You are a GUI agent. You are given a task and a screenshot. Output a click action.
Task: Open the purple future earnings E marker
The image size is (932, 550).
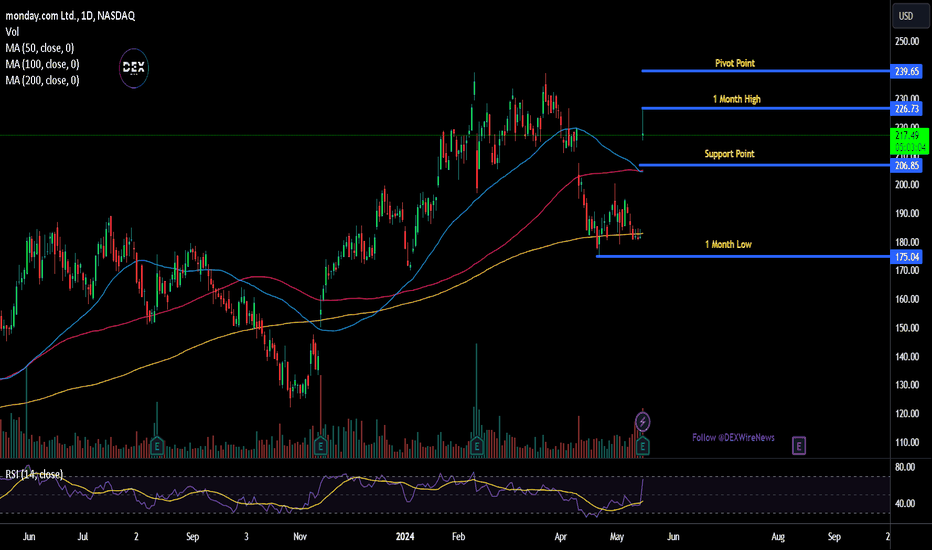coord(798,445)
